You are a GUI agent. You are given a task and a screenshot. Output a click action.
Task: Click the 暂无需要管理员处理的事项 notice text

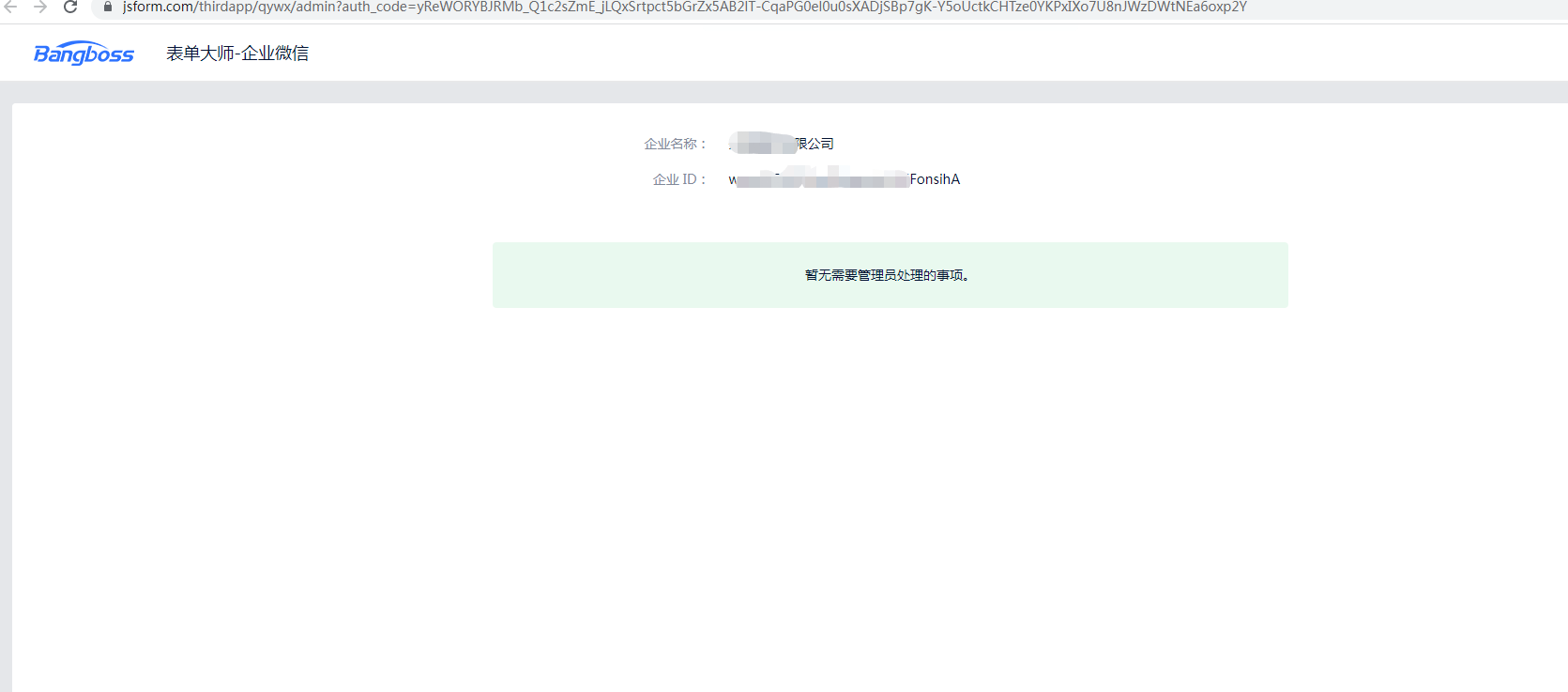point(888,275)
